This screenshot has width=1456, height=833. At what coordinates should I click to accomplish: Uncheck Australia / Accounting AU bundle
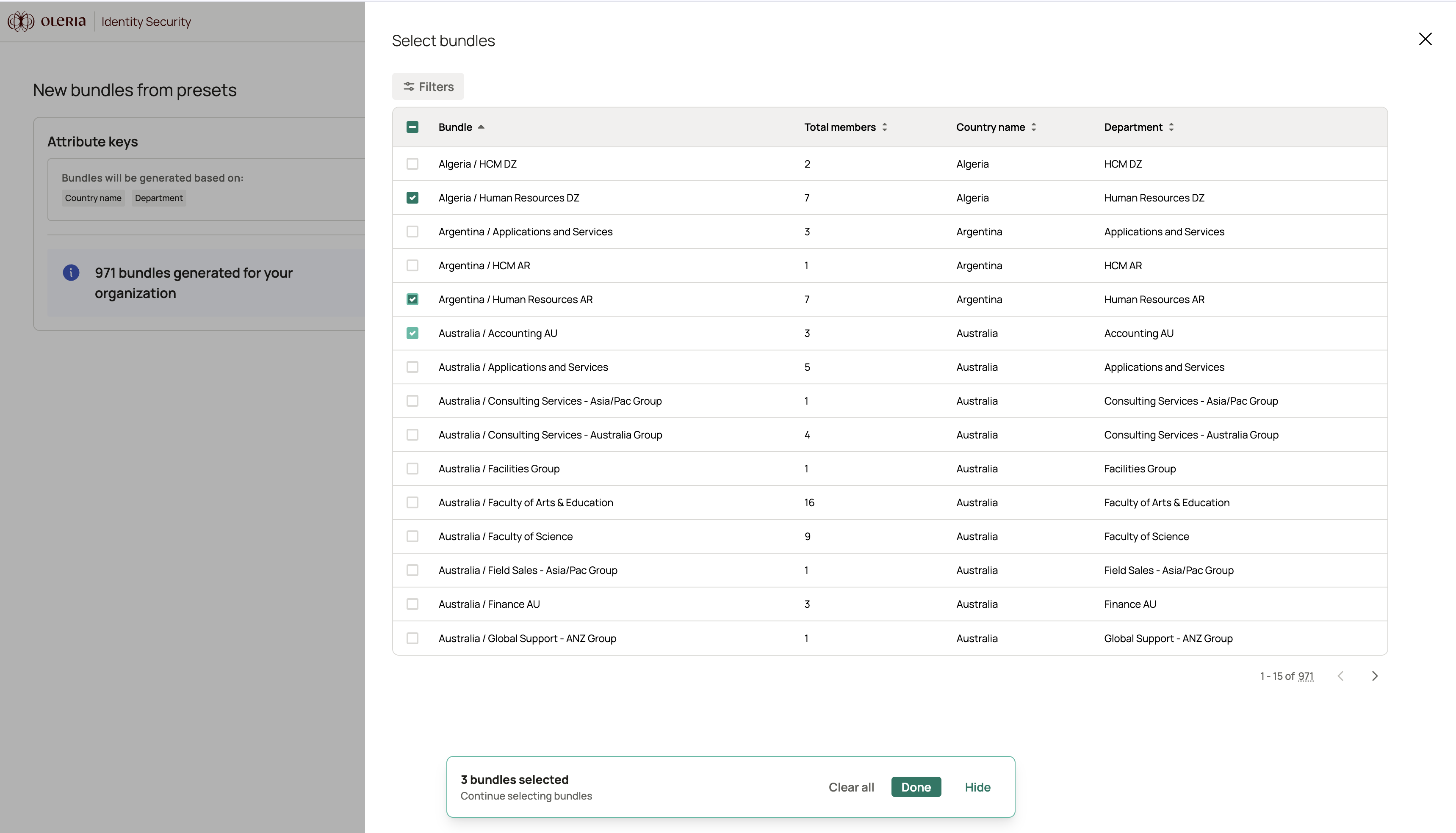pos(412,333)
